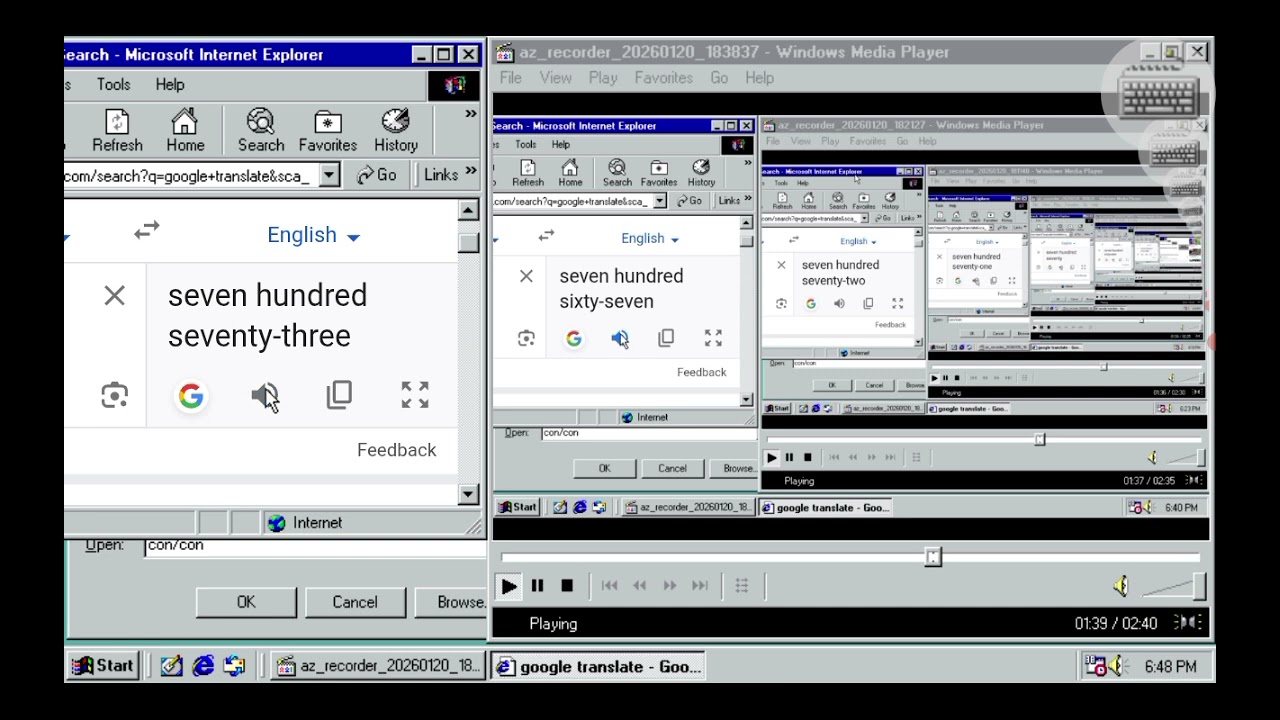Open File menu of the outermost Media Player

point(510,77)
